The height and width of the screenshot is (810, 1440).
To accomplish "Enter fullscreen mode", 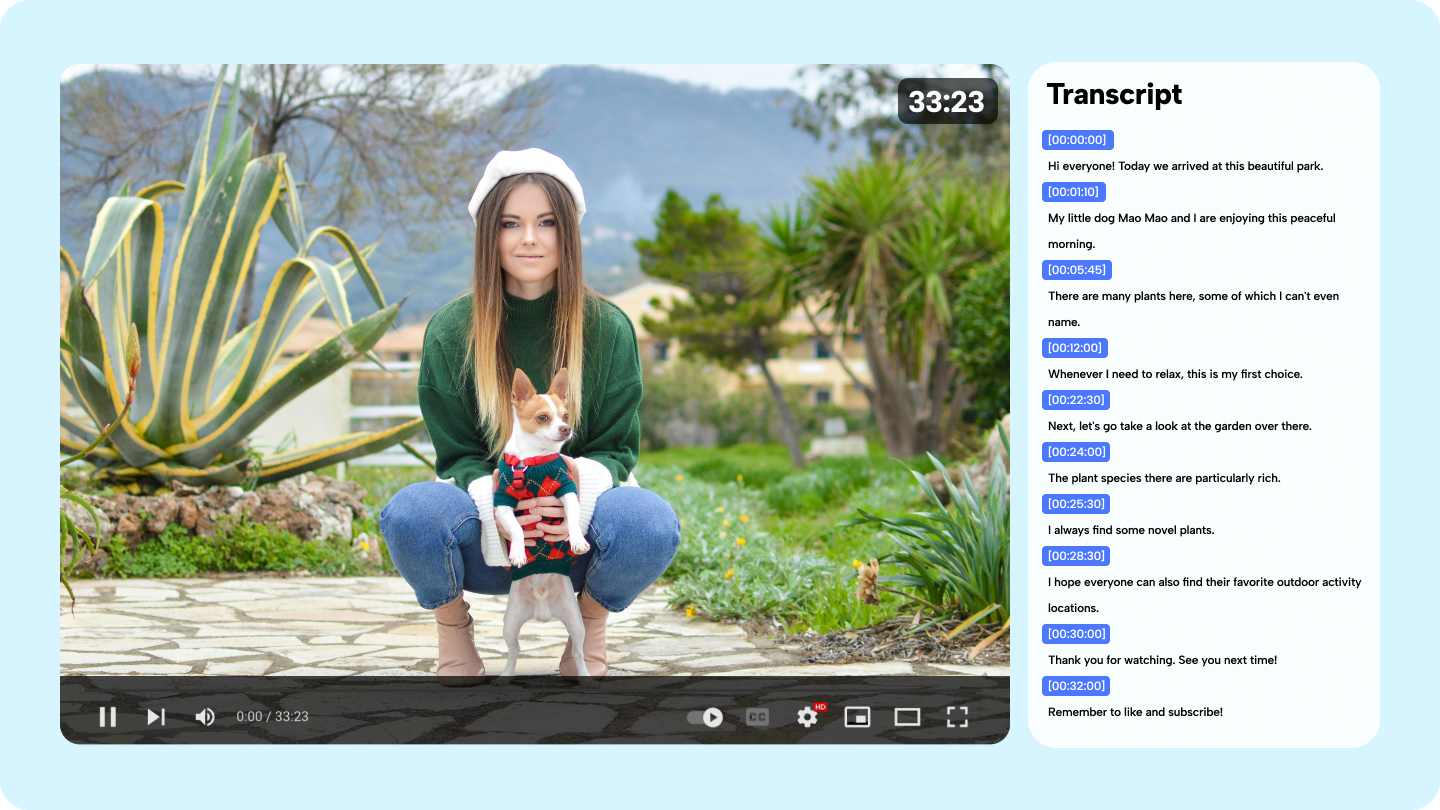I will click(957, 716).
